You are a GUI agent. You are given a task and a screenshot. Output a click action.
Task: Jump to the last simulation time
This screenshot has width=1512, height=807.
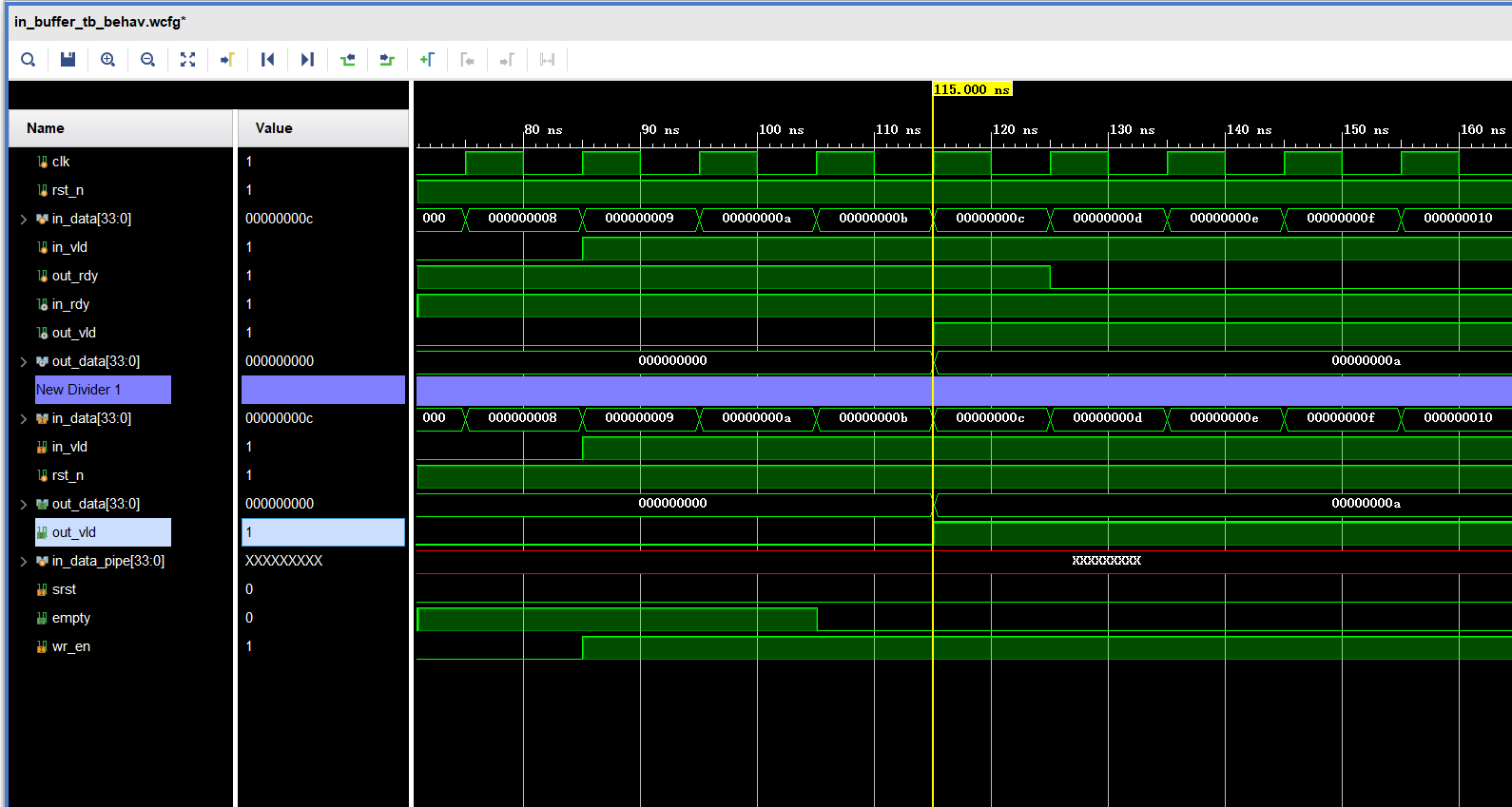pyautogui.click(x=307, y=60)
